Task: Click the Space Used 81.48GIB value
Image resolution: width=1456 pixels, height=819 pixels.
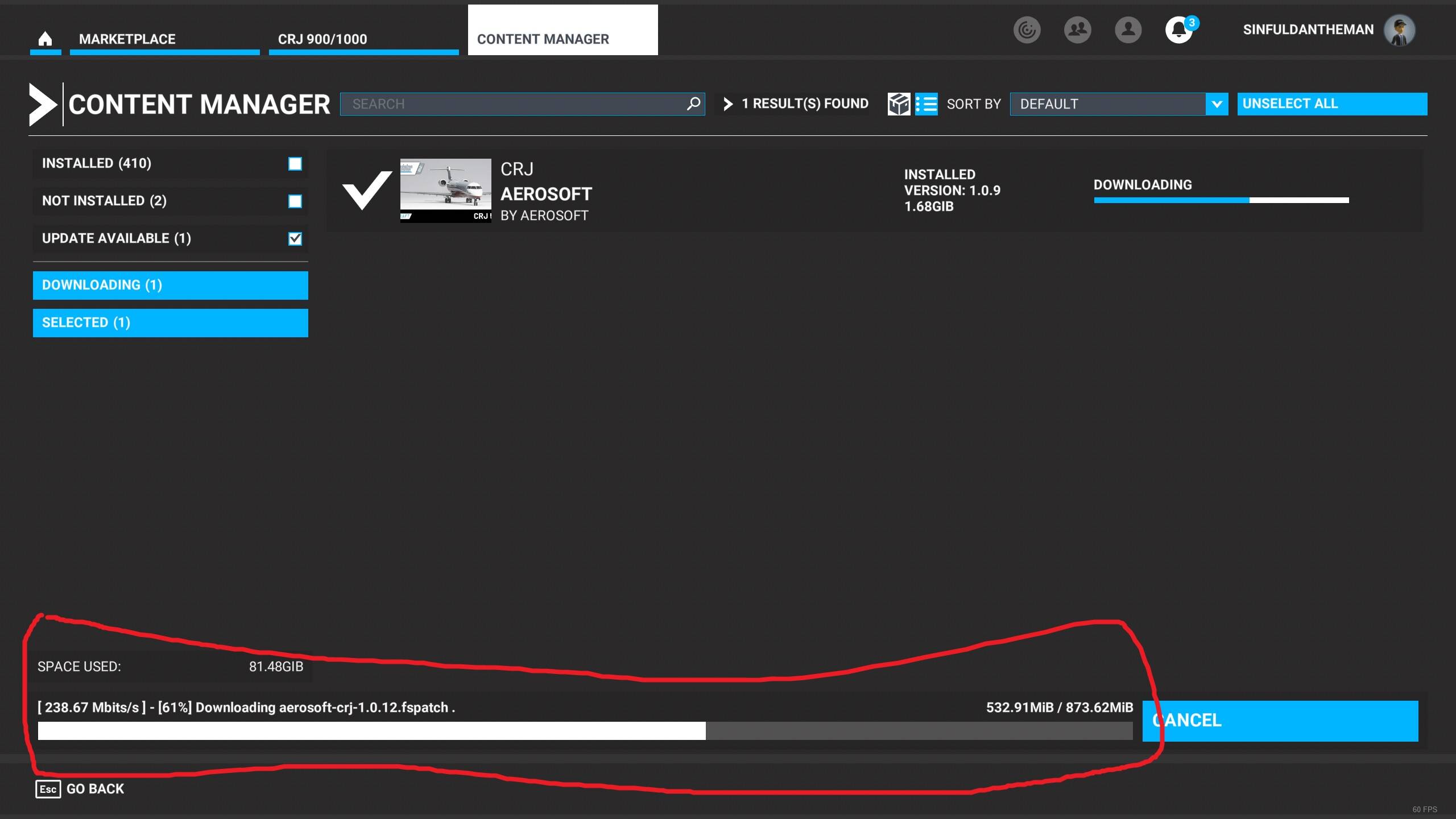Action: pyautogui.click(x=276, y=667)
